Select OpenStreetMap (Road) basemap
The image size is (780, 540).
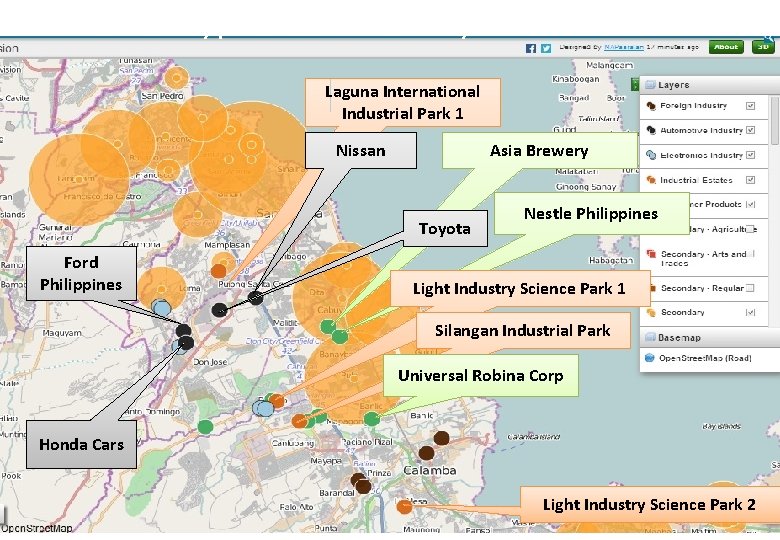tap(705, 358)
